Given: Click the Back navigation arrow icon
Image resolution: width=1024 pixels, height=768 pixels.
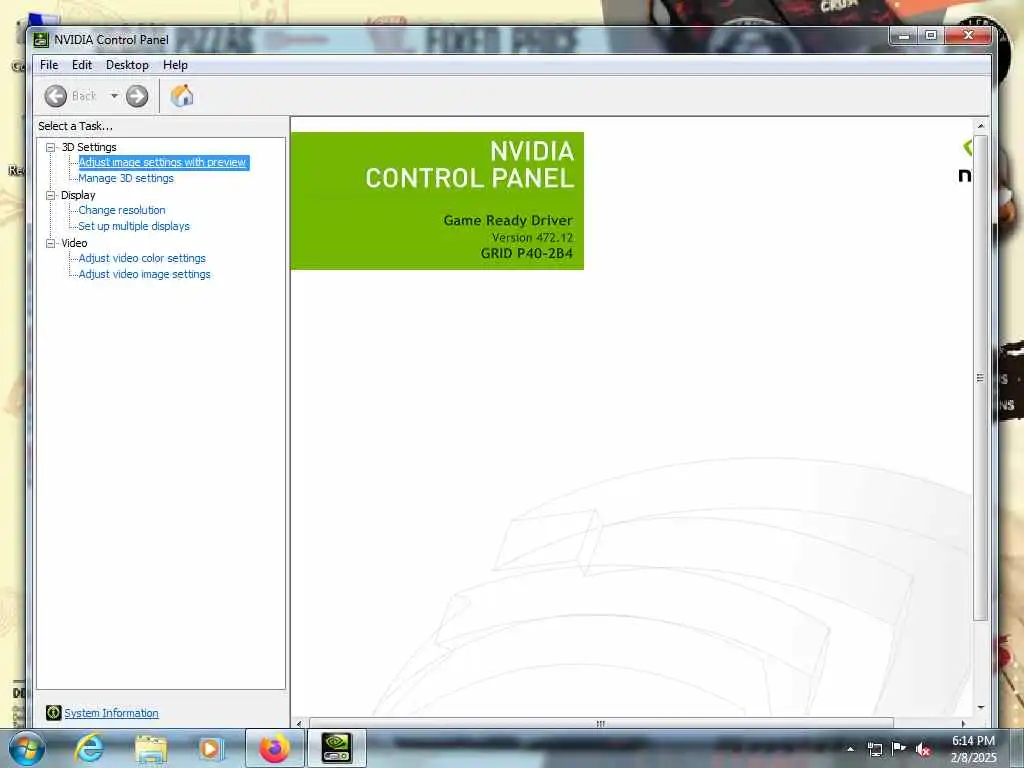Looking at the screenshot, I should pyautogui.click(x=56, y=96).
